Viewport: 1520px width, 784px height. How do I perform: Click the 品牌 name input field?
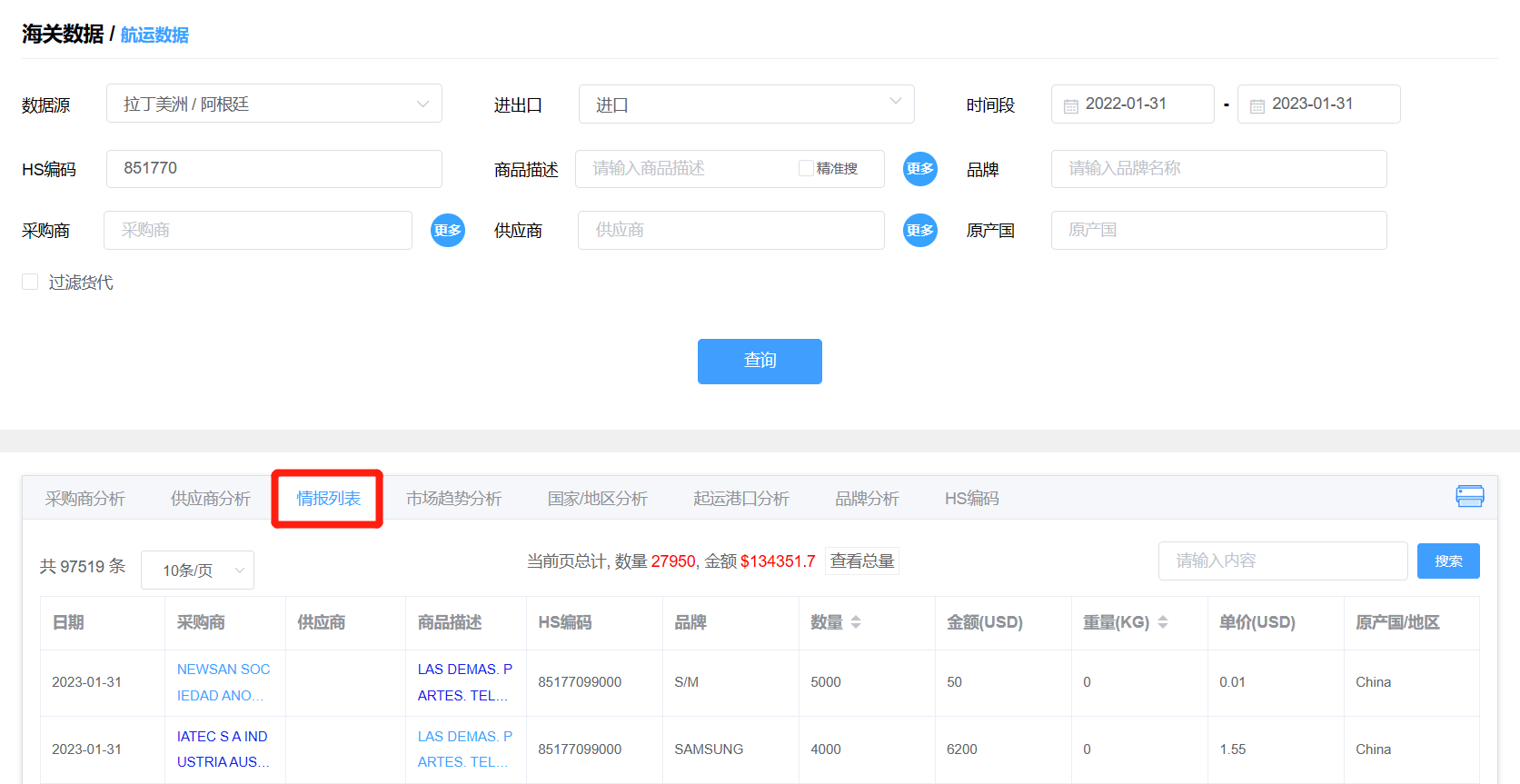tap(1219, 169)
